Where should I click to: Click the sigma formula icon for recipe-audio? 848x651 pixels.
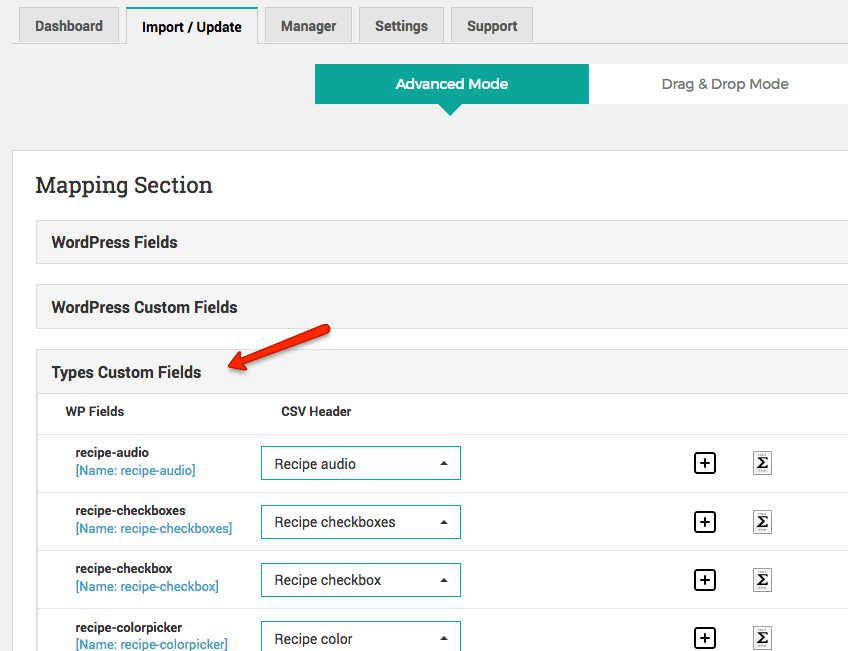(762, 463)
